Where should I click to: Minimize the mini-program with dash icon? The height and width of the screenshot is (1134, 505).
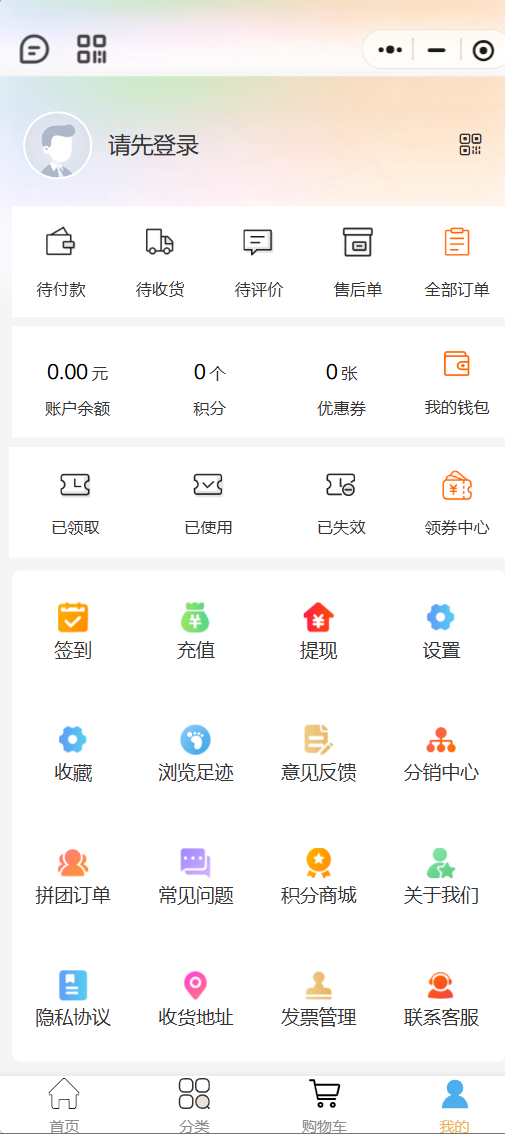[x=436, y=50]
